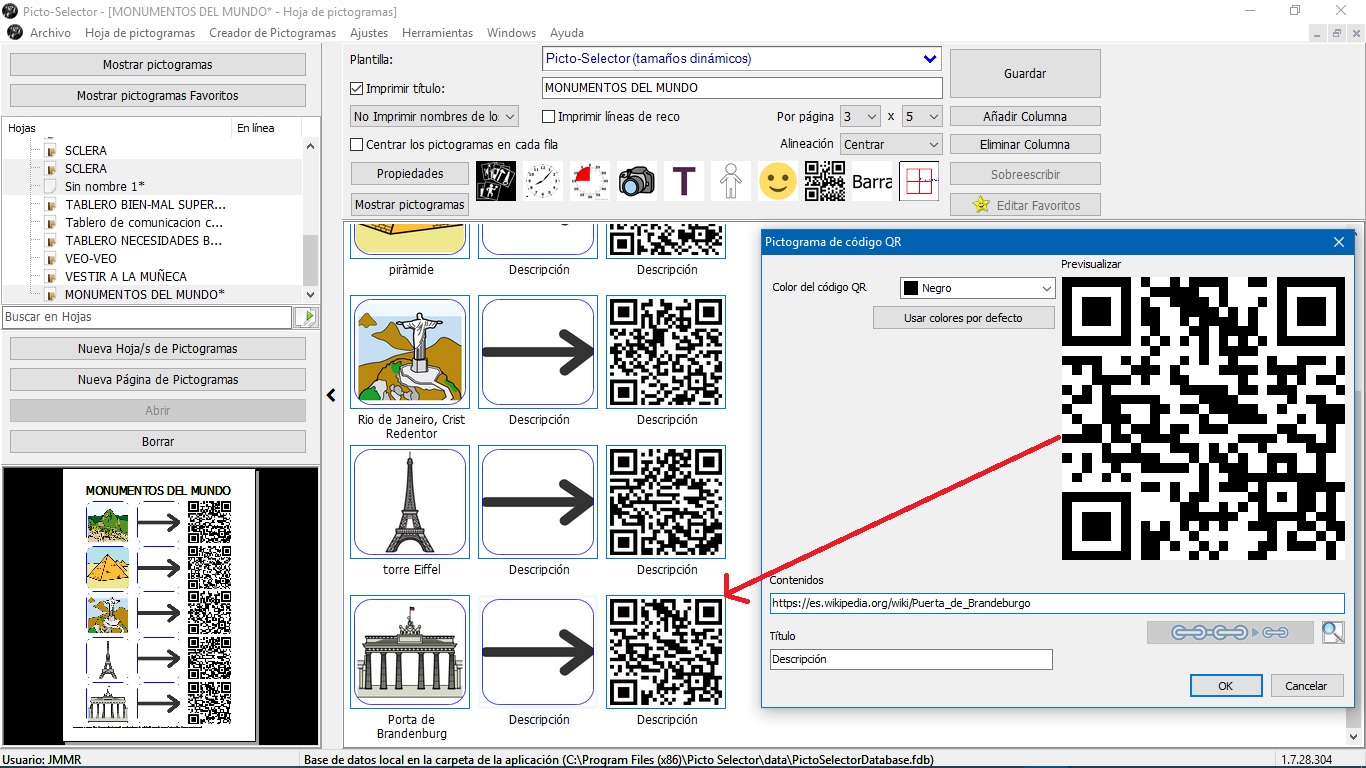Image resolution: width=1366 pixels, height=768 pixels.
Task: Select TABLERO NECESIDADES sheet in list
Action: (x=144, y=241)
